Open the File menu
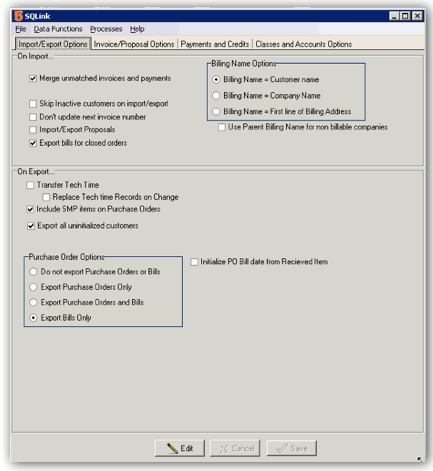 (21, 29)
